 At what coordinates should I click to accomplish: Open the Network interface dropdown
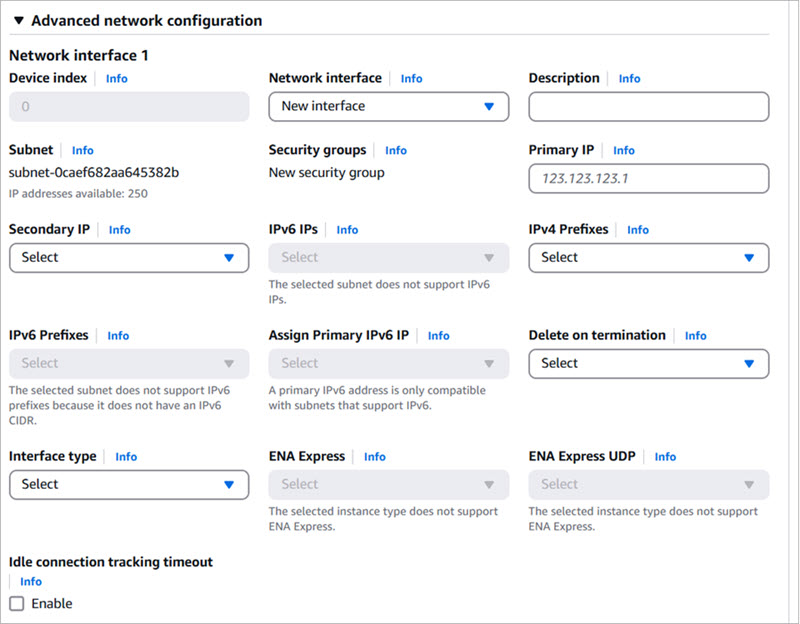point(389,106)
